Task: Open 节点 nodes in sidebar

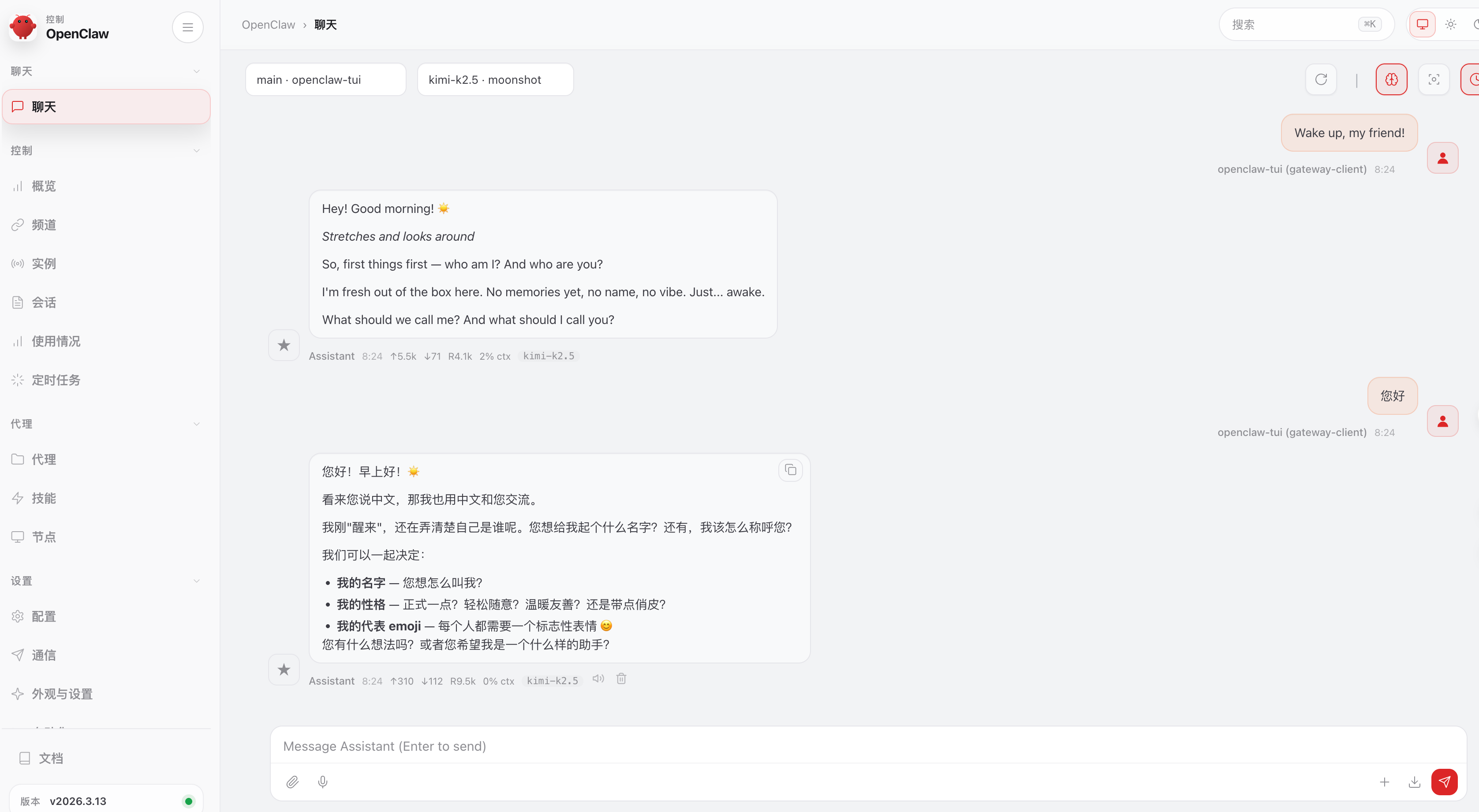Action: coord(106,536)
